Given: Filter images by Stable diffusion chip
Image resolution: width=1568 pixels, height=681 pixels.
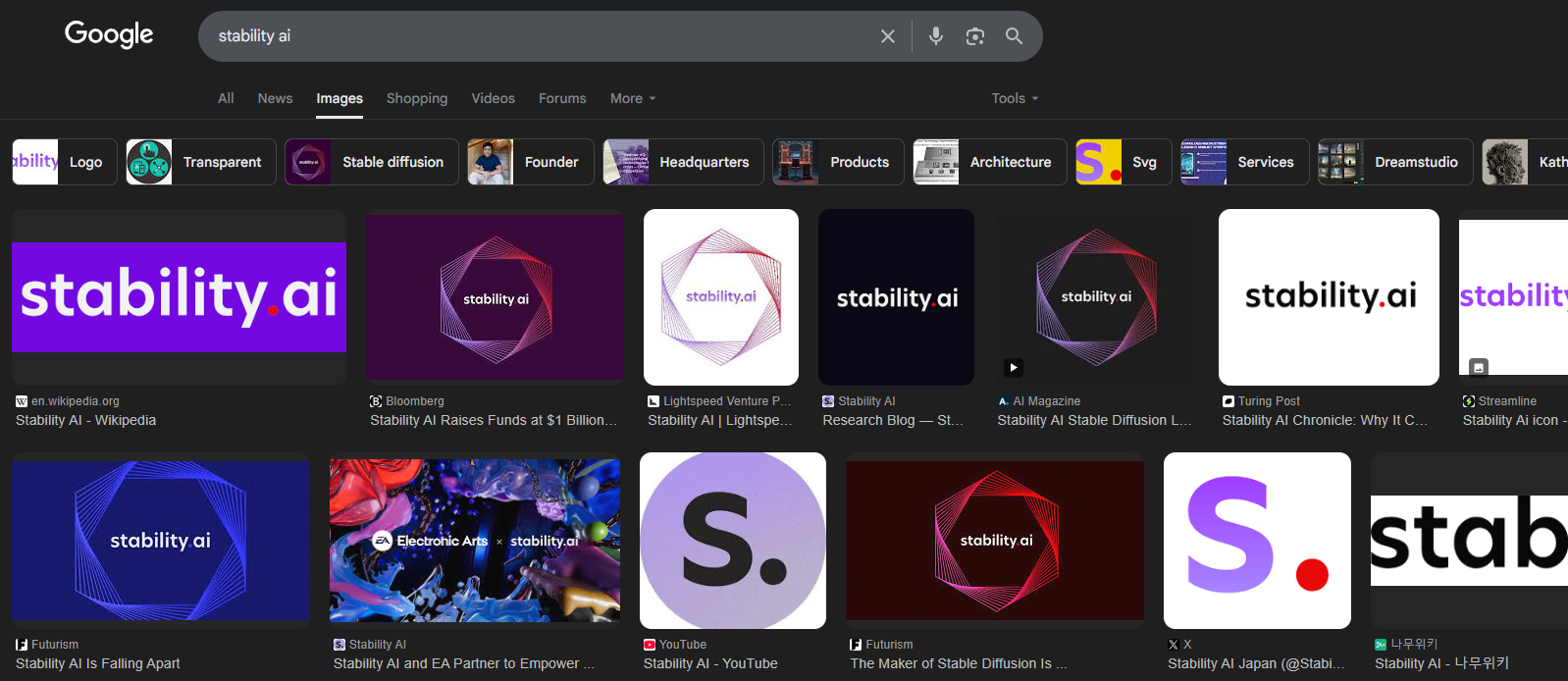Looking at the screenshot, I should point(372,162).
